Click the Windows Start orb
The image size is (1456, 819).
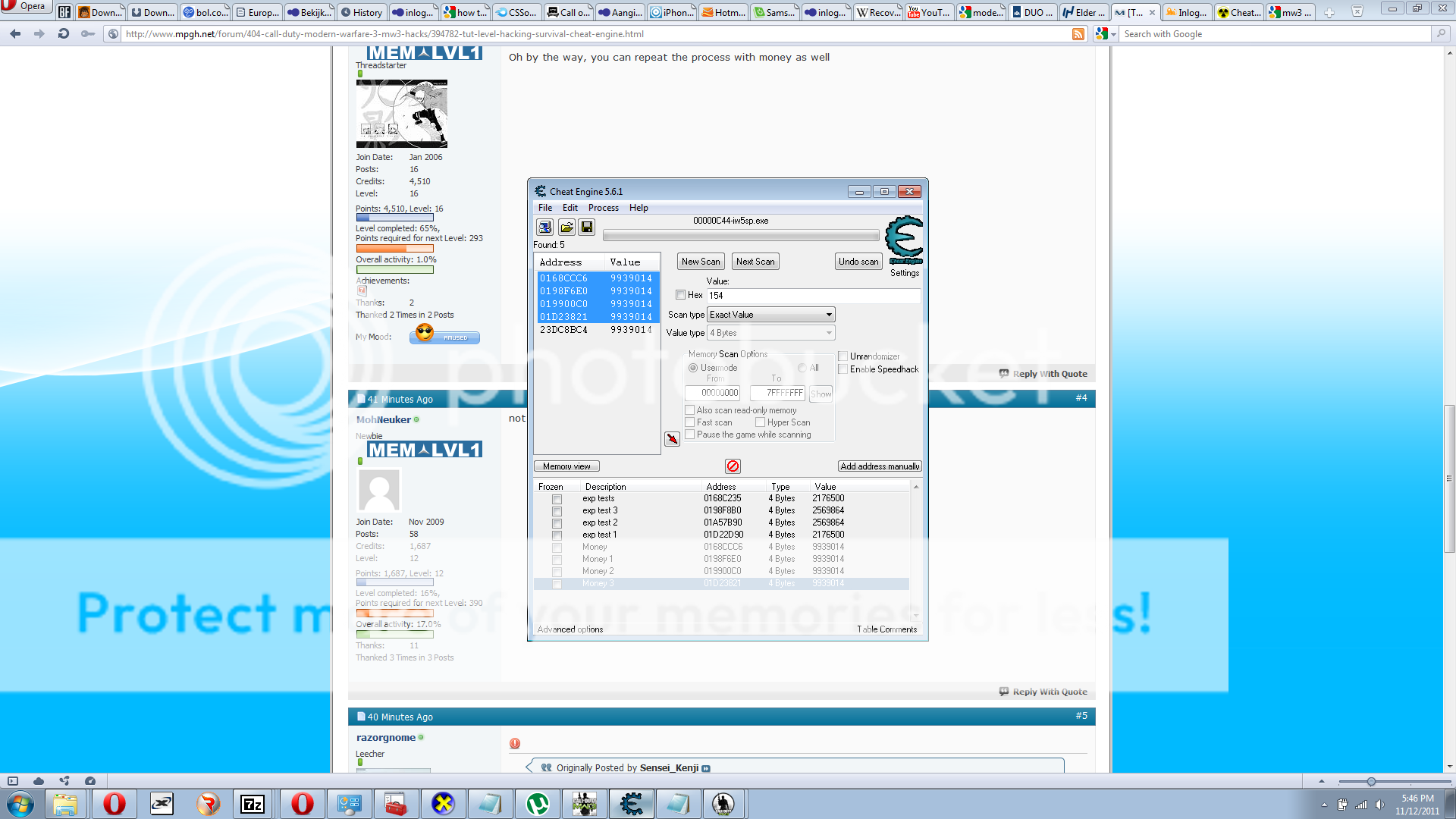[x=20, y=804]
